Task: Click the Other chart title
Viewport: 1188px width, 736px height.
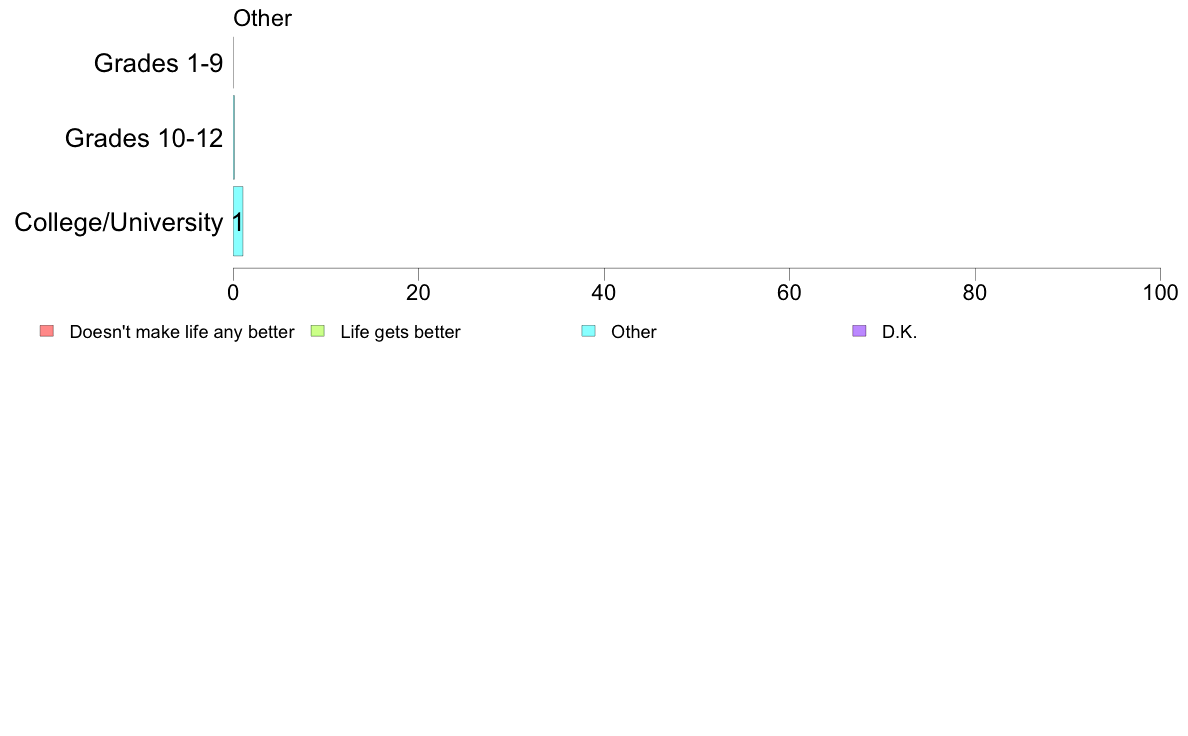Action: (x=262, y=18)
